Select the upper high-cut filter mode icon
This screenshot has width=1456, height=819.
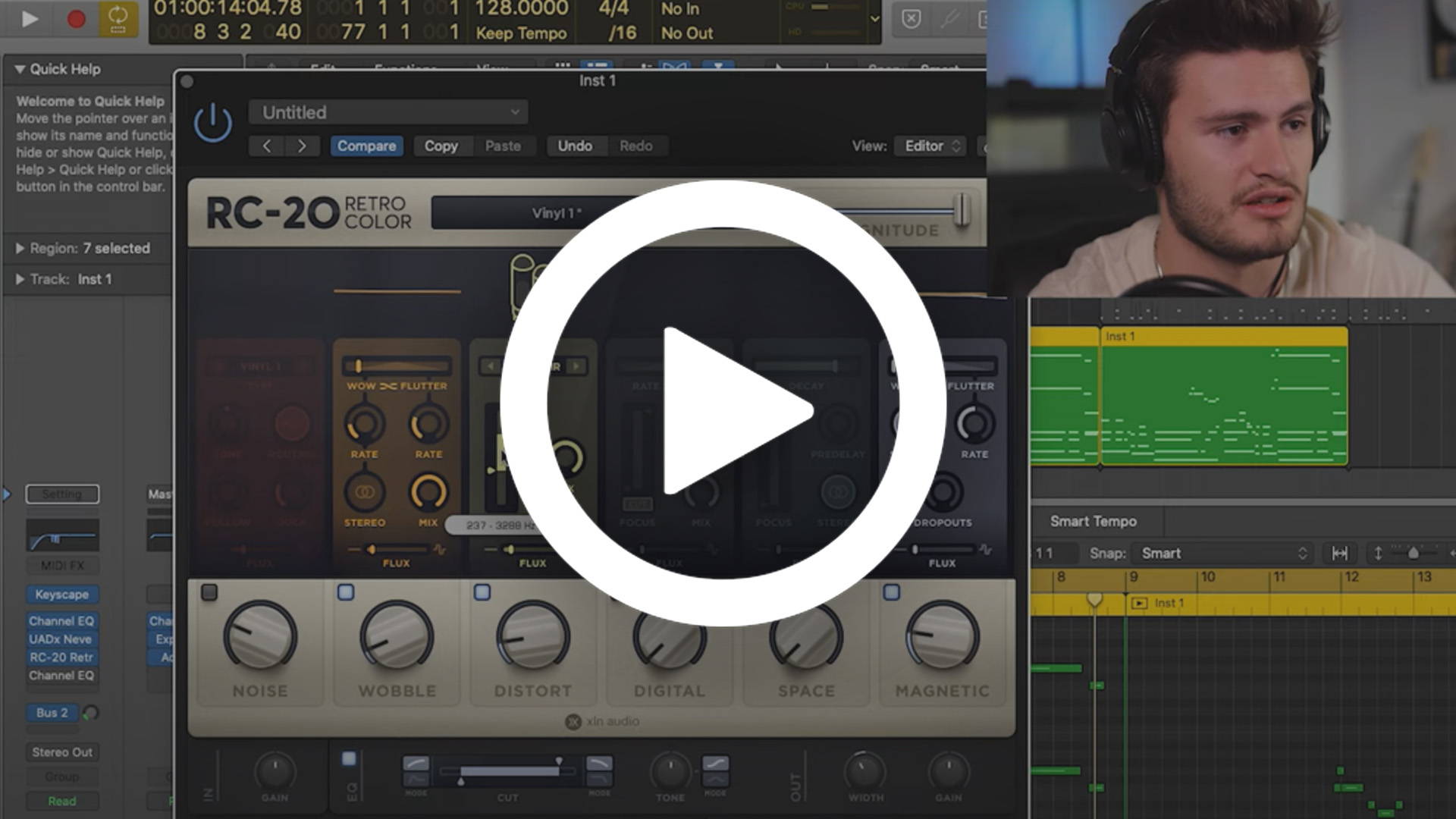click(x=599, y=763)
